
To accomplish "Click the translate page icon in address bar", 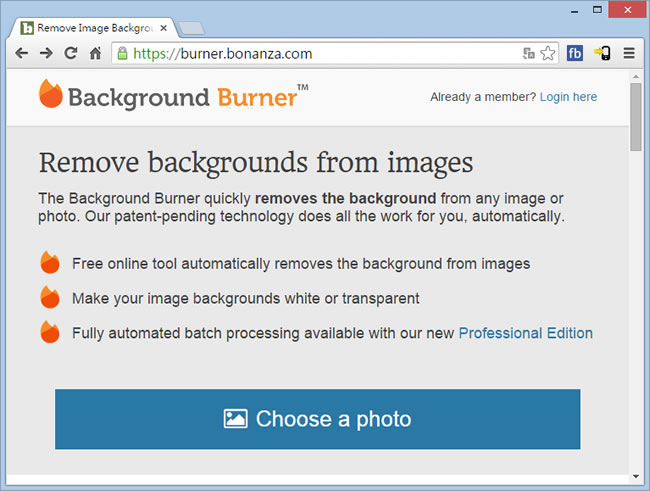I will (529, 53).
